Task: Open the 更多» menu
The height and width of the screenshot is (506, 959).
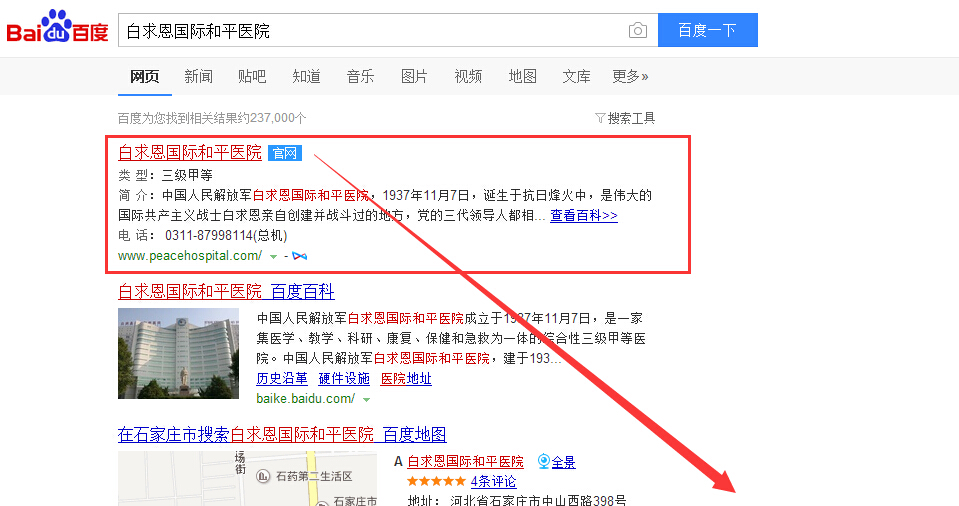Action: click(630, 76)
